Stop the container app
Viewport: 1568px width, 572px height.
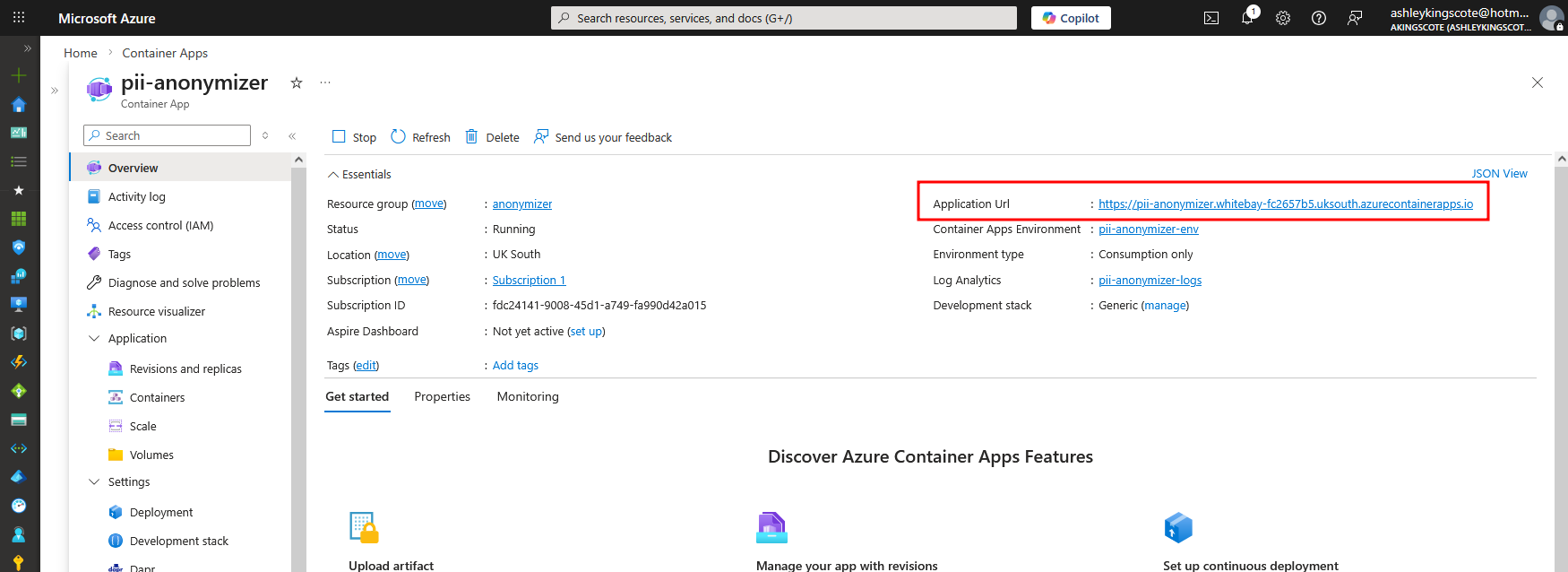(x=354, y=137)
